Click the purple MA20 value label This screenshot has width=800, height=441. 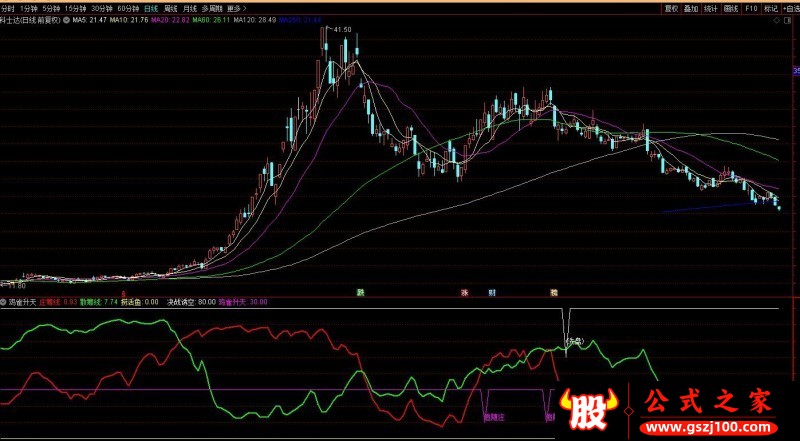171,20
